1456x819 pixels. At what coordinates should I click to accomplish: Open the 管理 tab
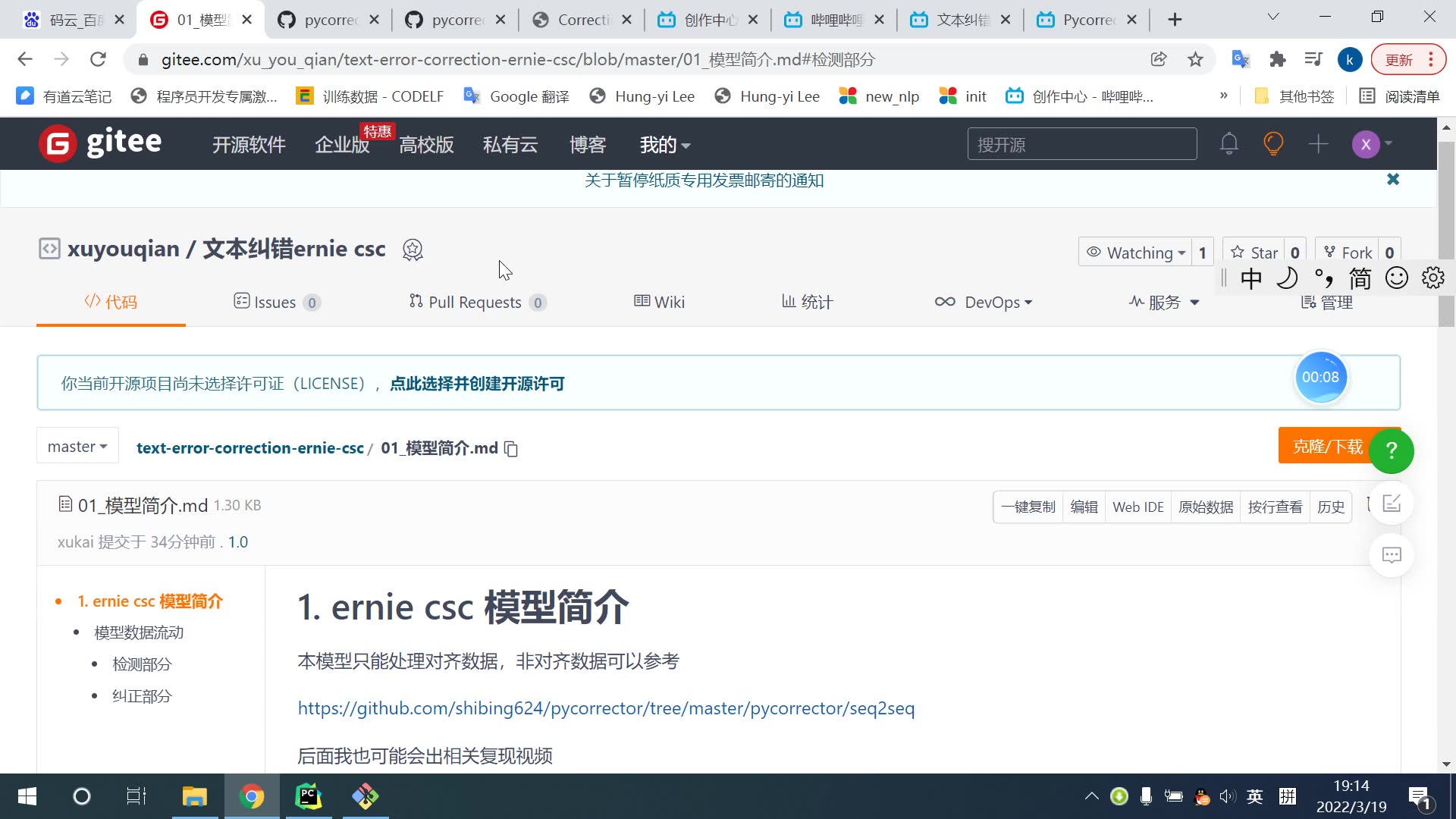(1327, 303)
